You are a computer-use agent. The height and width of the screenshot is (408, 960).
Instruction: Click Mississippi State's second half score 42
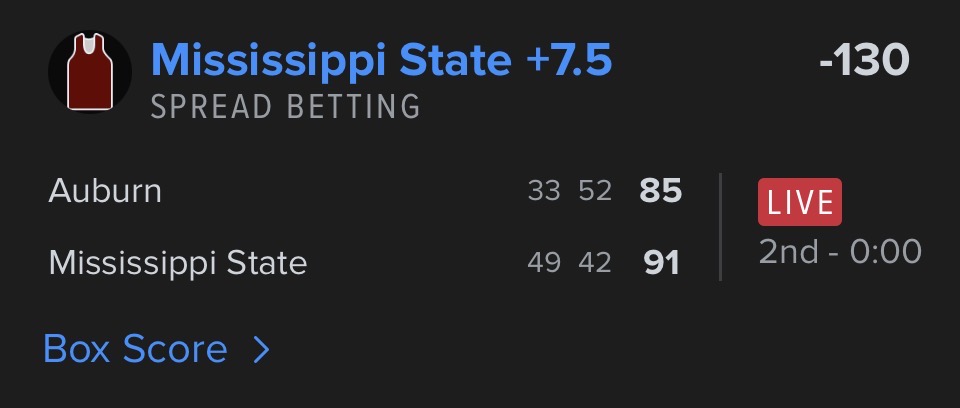coord(595,263)
